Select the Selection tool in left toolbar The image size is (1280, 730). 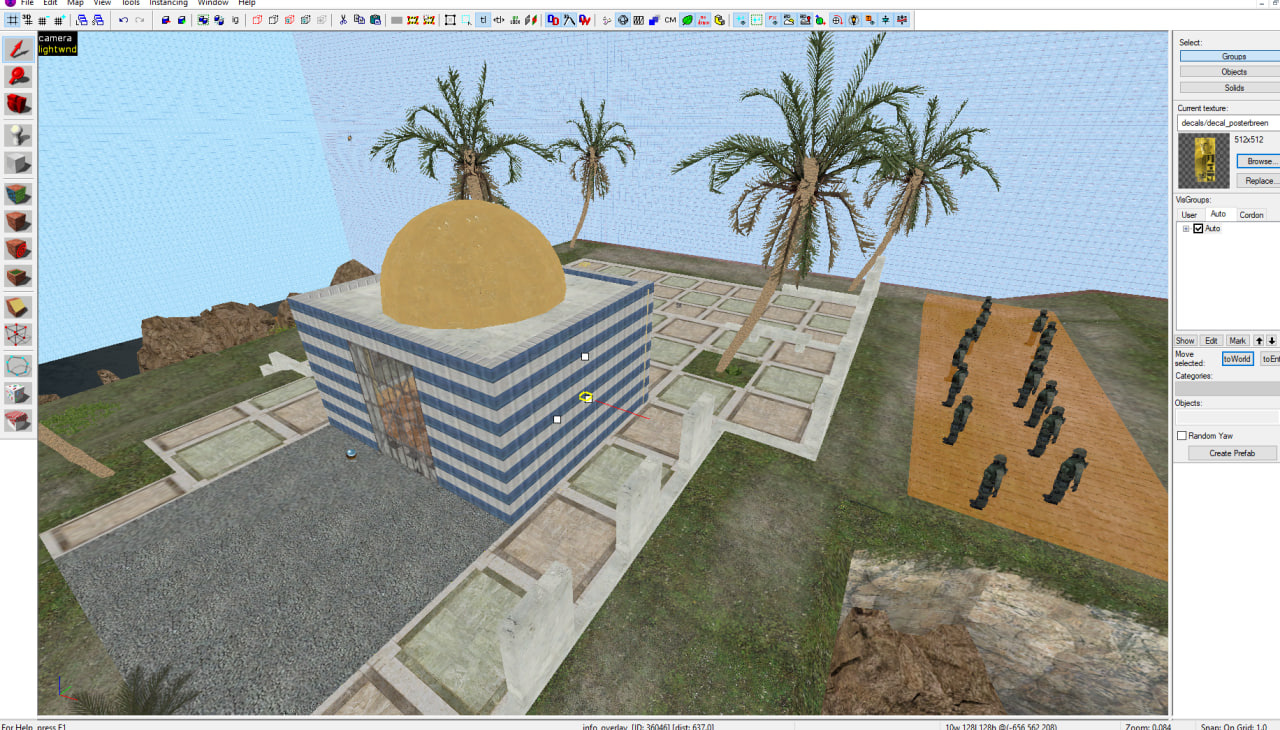pos(18,49)
